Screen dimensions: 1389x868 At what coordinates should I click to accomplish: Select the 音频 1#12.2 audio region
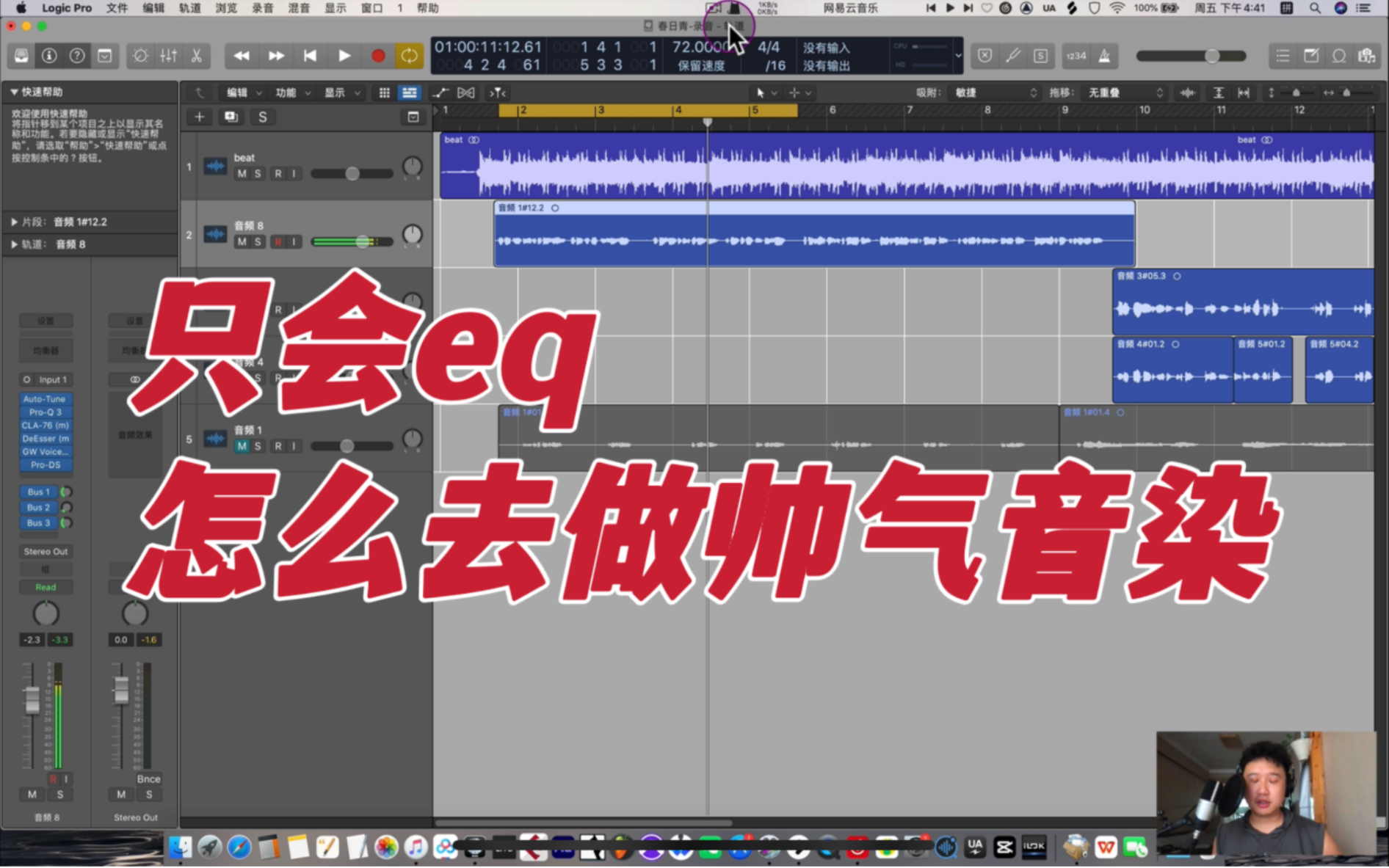tap(814, 234)
